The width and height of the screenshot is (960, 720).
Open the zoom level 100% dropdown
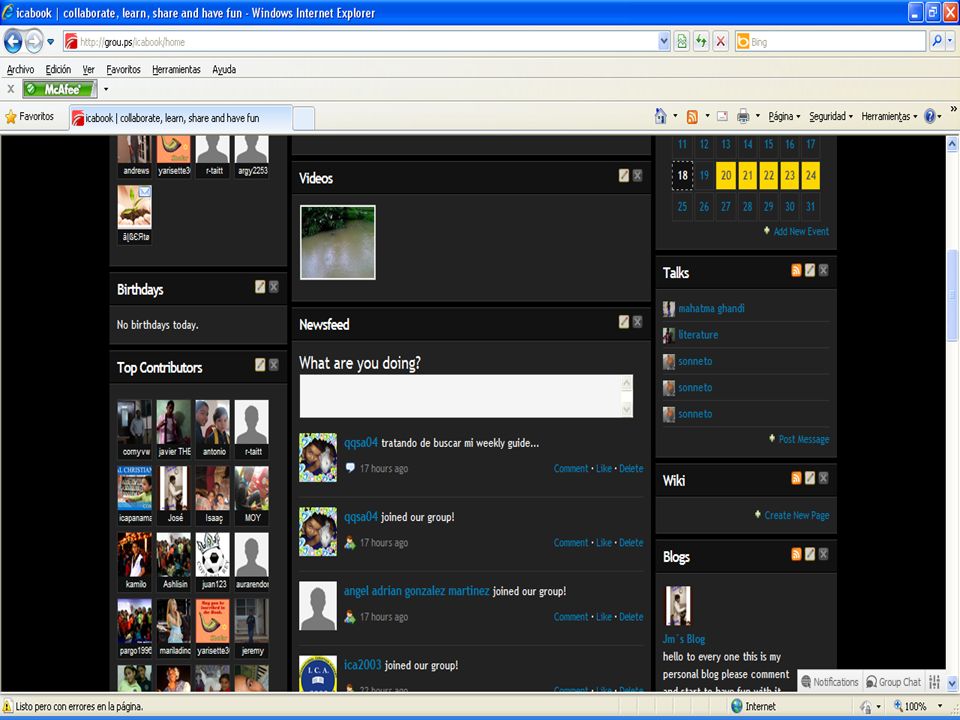[940, 707]
